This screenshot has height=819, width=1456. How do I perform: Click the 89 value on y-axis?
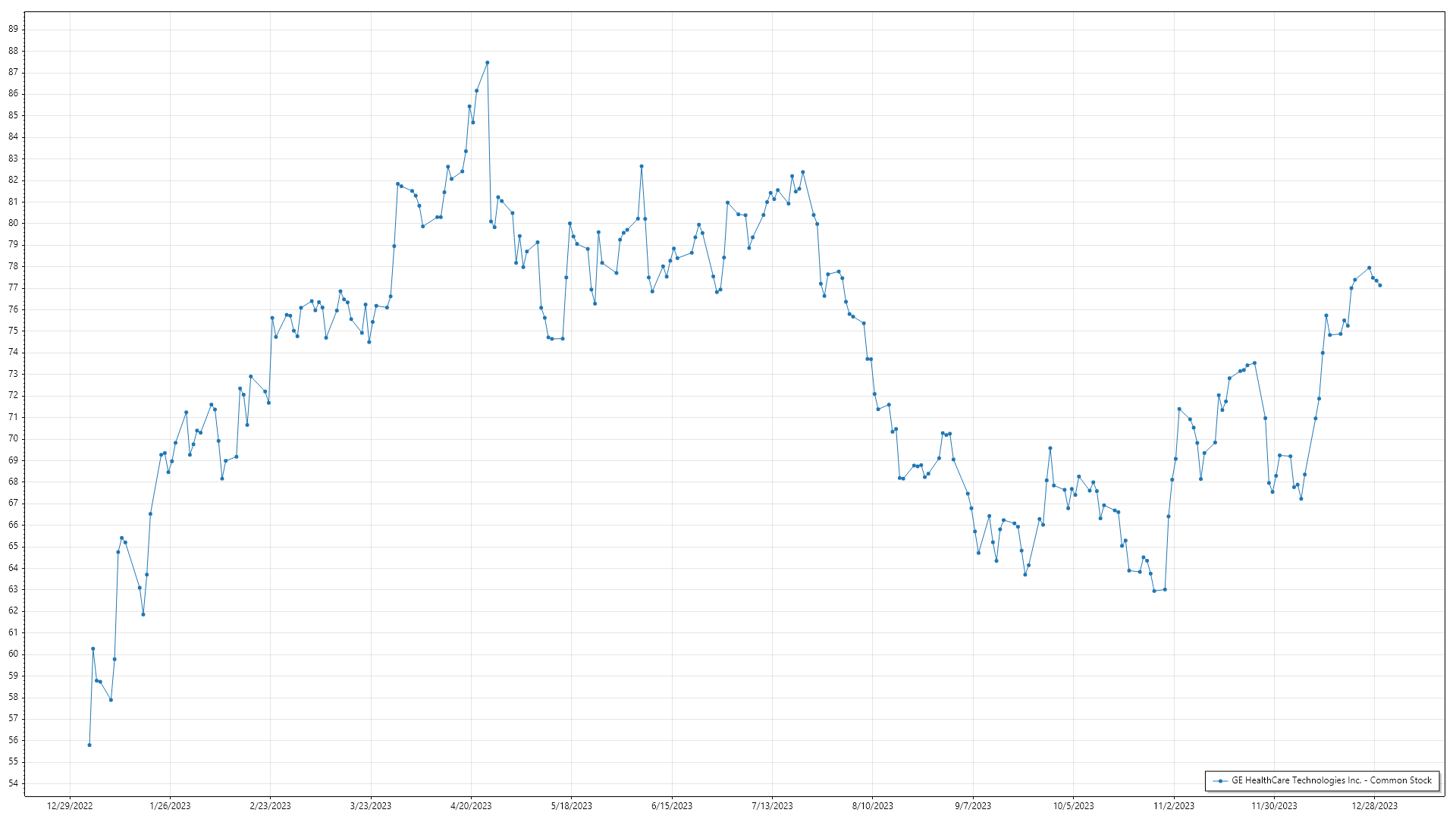[14, 30]
